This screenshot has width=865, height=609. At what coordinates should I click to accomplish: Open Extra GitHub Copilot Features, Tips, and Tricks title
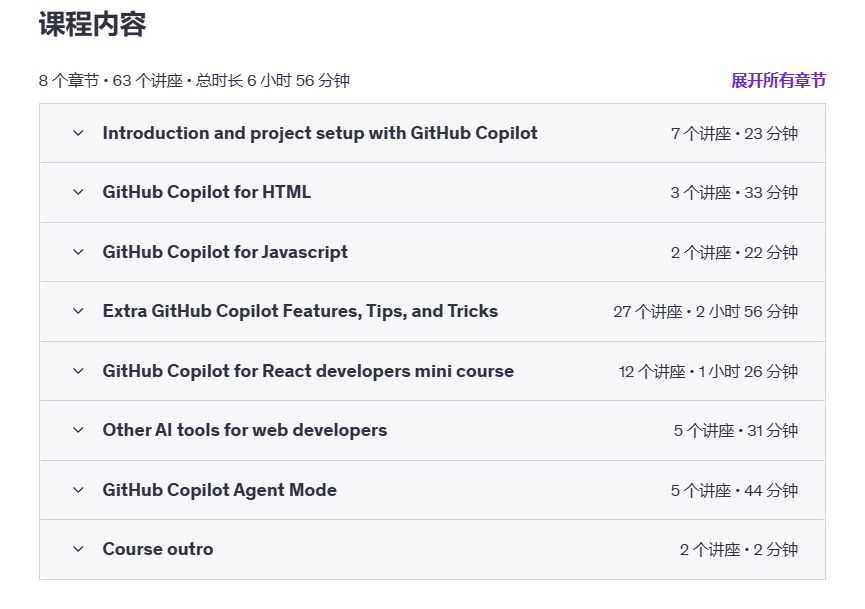point(300,311)
